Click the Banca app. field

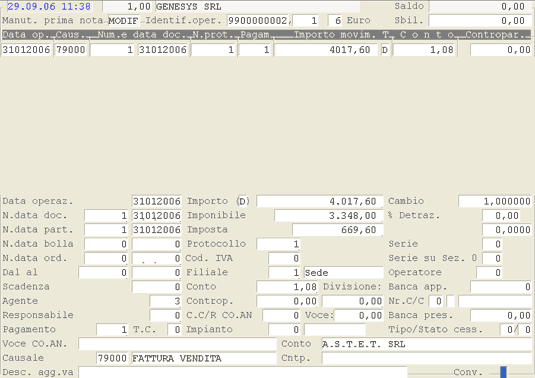(x=501, y=287)
